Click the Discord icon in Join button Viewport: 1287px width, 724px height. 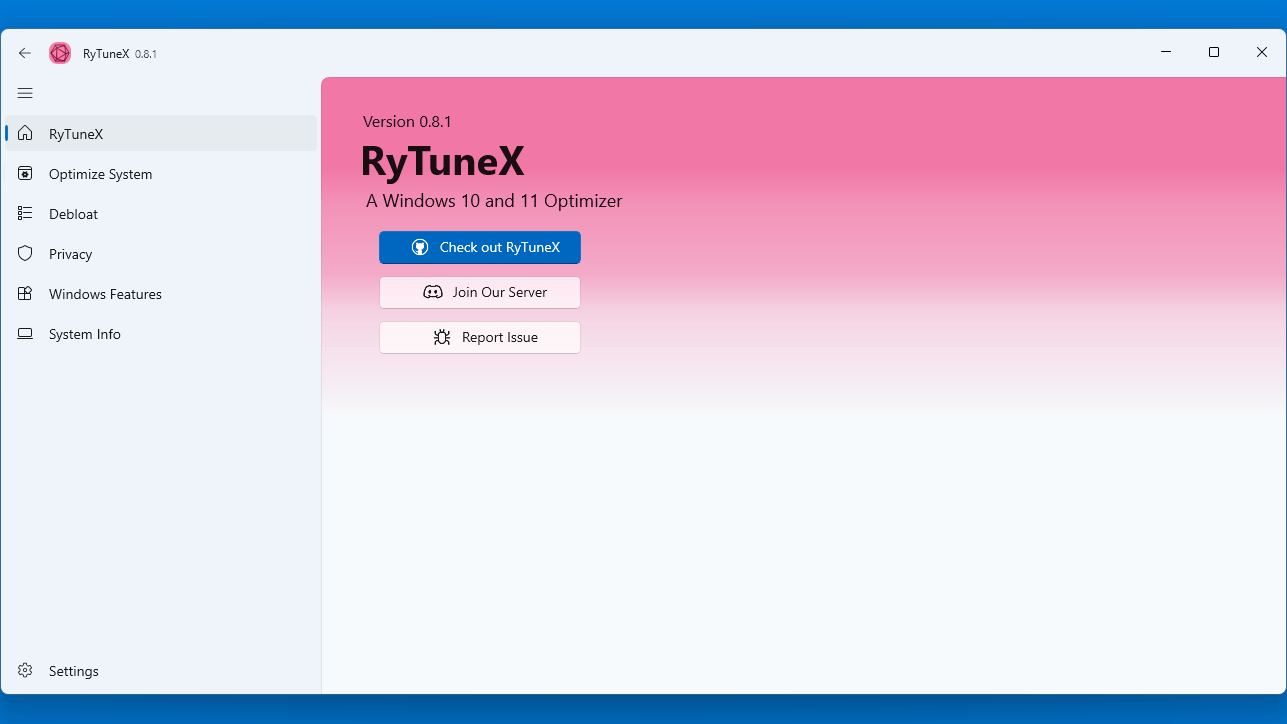(x=433, y=292)
